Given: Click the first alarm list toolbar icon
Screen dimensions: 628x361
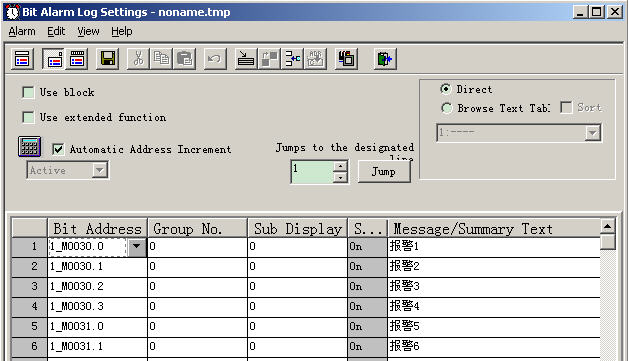Looking at the screenshot, I should [22, 59].
